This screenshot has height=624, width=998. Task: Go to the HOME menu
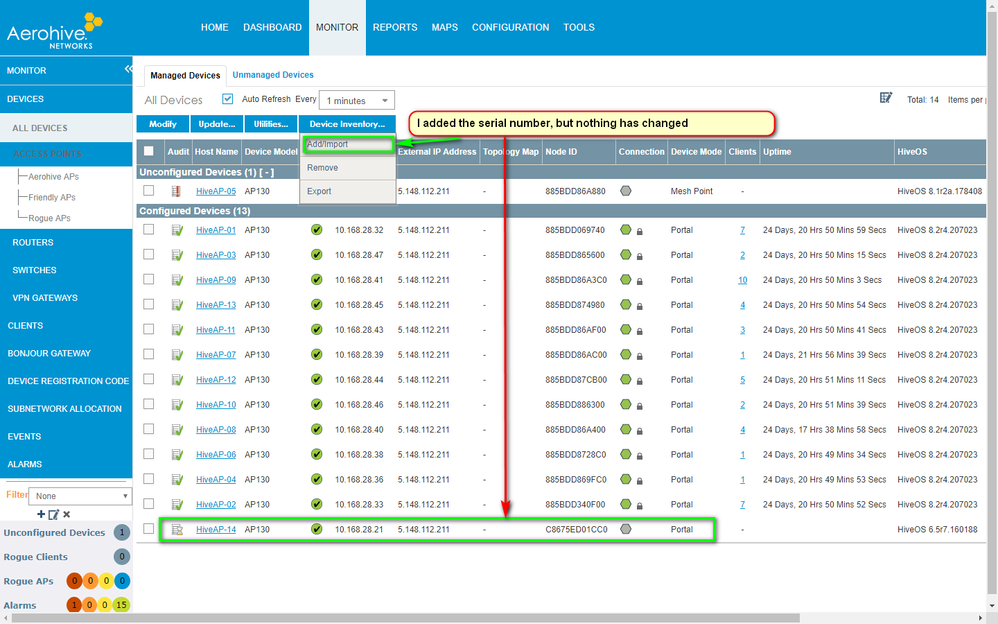point(214,27)
